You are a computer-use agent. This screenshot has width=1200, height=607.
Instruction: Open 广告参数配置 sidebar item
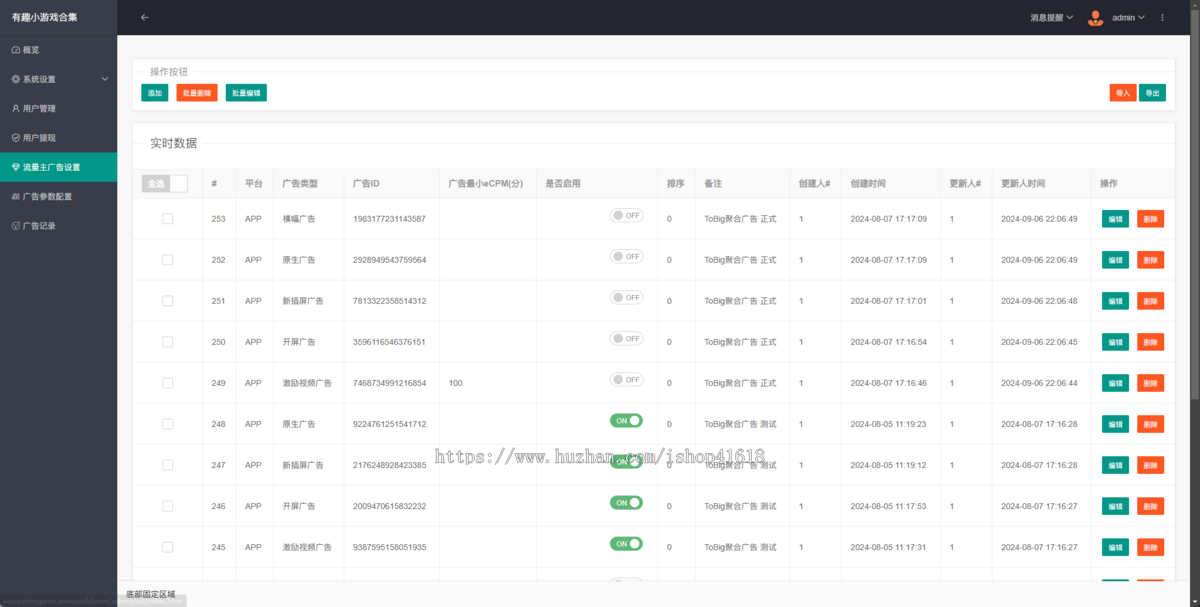click(58, 196)
